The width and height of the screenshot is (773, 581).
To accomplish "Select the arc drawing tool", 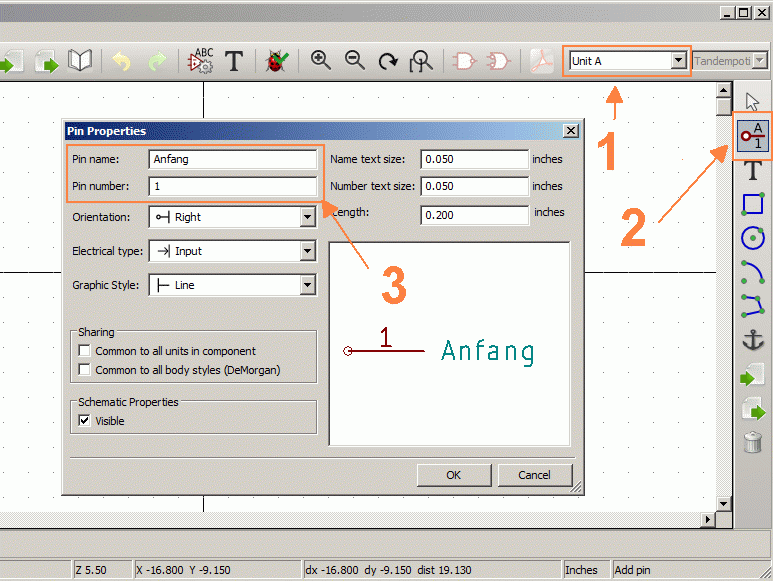I will click(x=753, y=272).
